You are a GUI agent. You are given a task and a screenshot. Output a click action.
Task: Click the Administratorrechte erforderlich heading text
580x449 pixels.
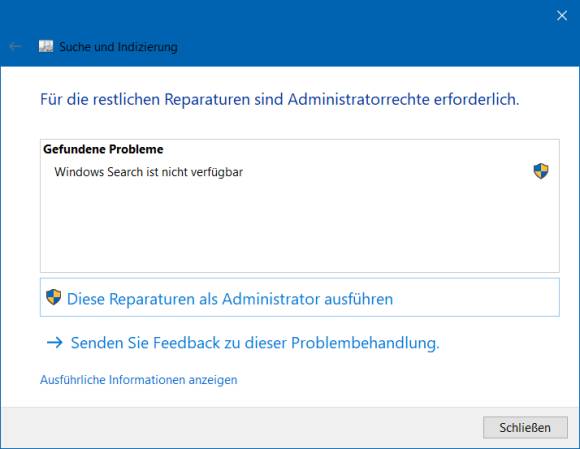(280, 99)
